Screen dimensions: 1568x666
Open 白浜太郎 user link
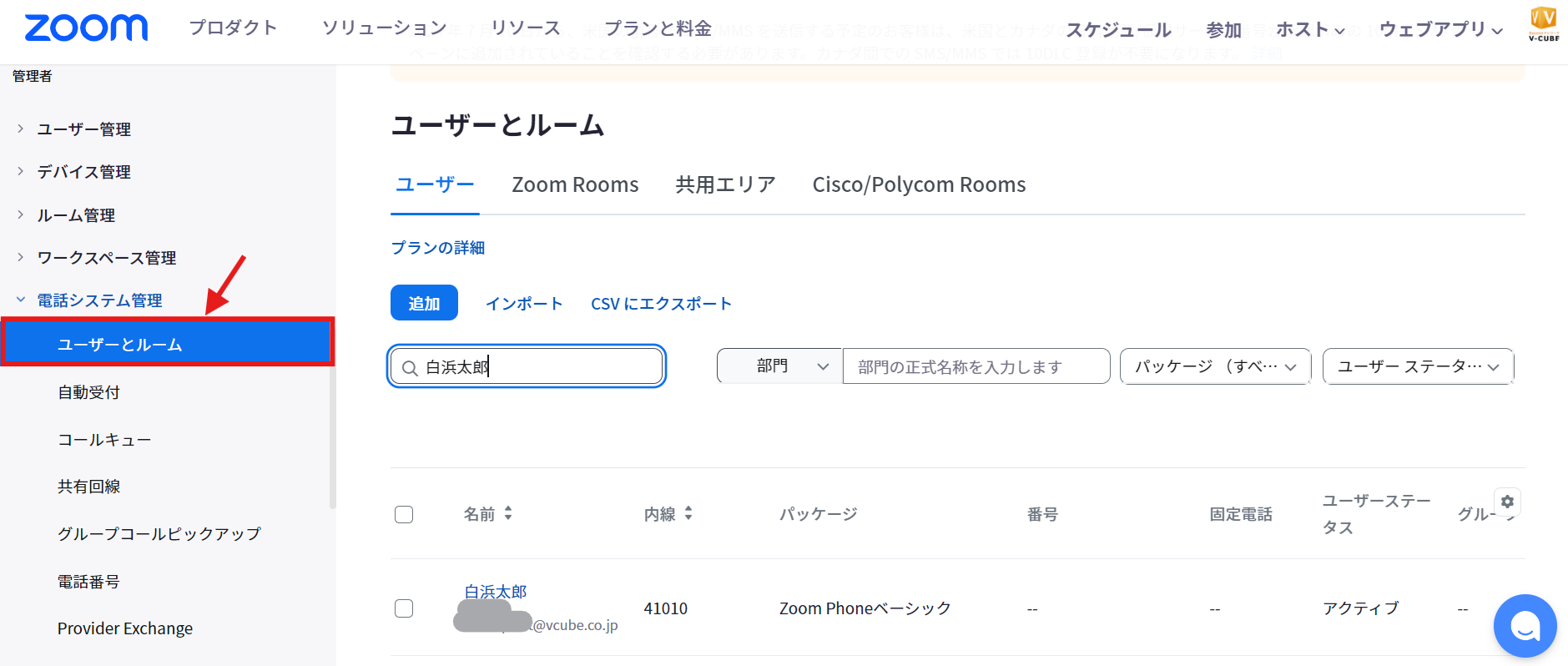pos(496,592)
